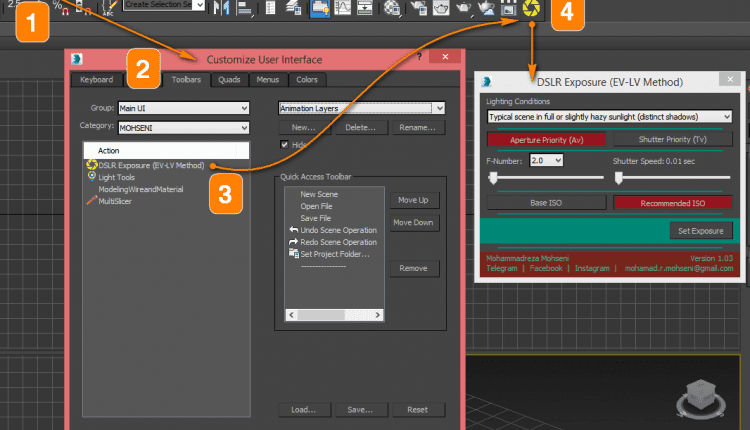
Task: Click the Shutter Speed slider handle
Action: coord(618,178)
